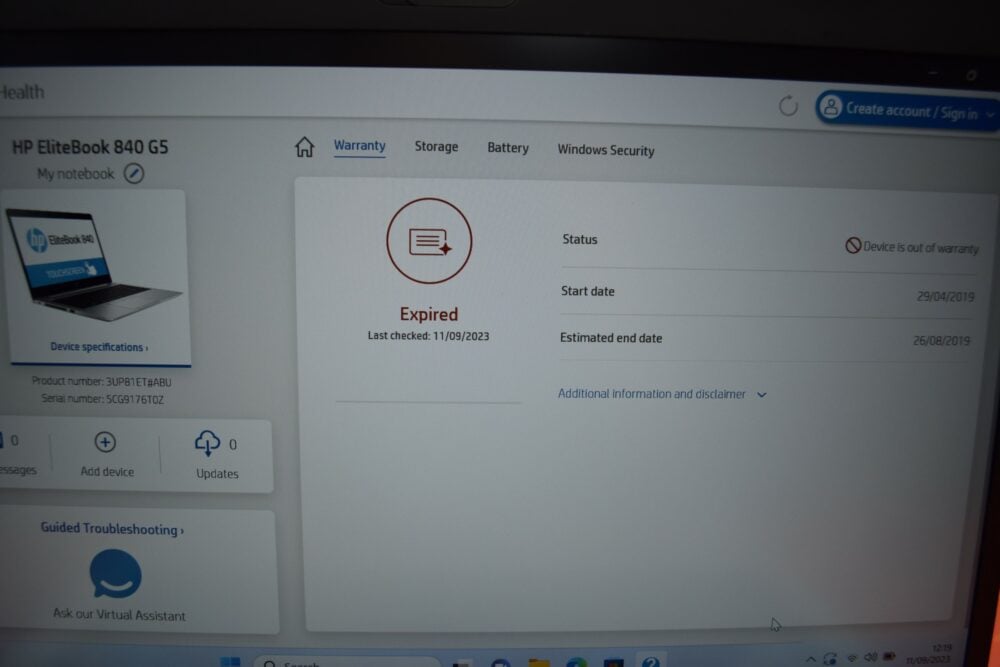The height and width of the screenshot is (667, 1000).
Task: Click the Start date value 29/04/2019
Action: [x=945, y=297]
